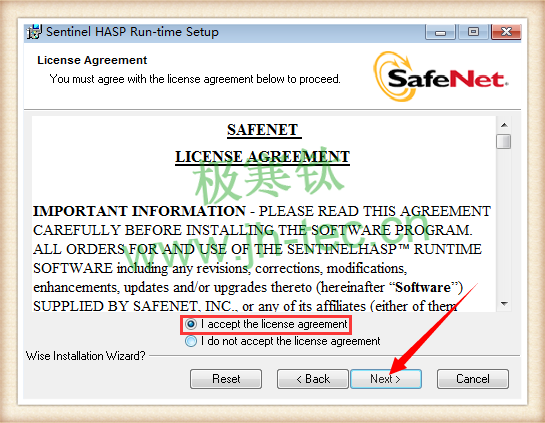Screen dimensions: 545x423
Task: Click the SafeNet logo
Action: (441, 76)
